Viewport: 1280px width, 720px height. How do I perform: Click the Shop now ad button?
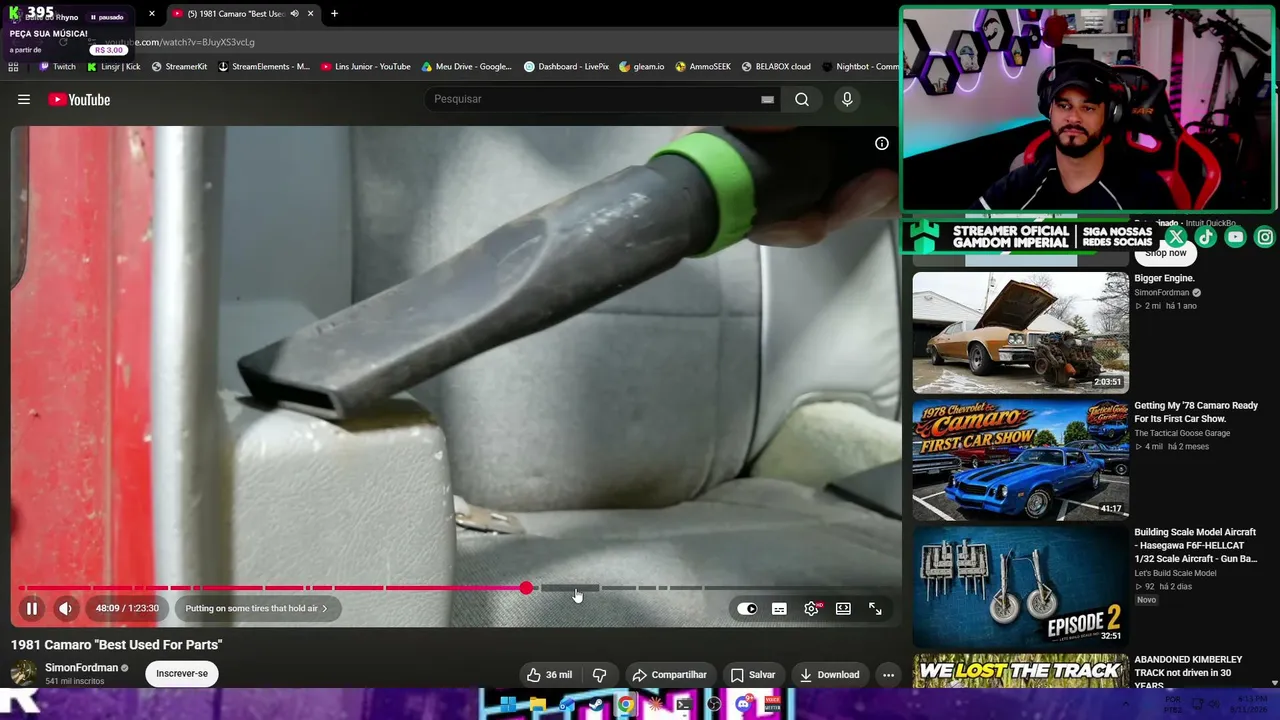click(1166, 253)
